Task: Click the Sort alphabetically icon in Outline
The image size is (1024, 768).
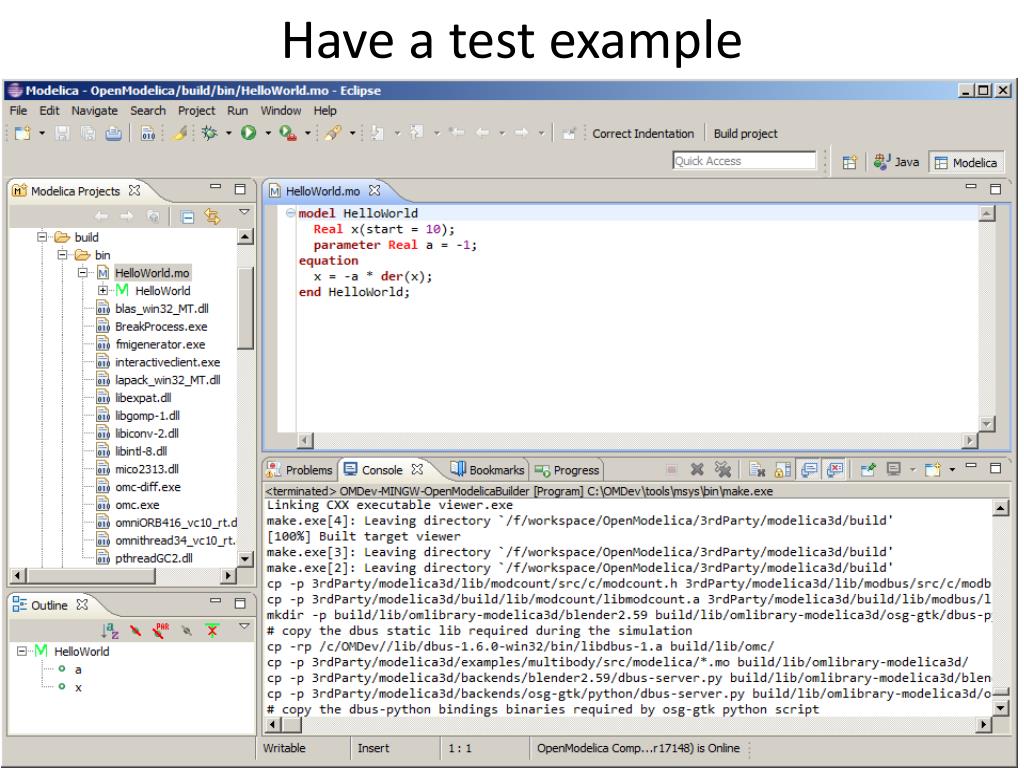Action: pyautogui.click(x=110, y=630)
